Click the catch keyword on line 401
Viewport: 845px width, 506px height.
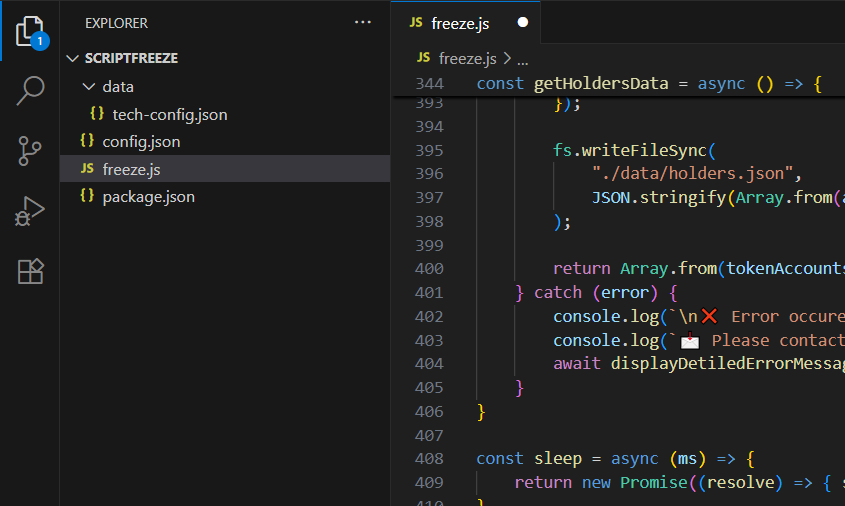pos(558,293)
